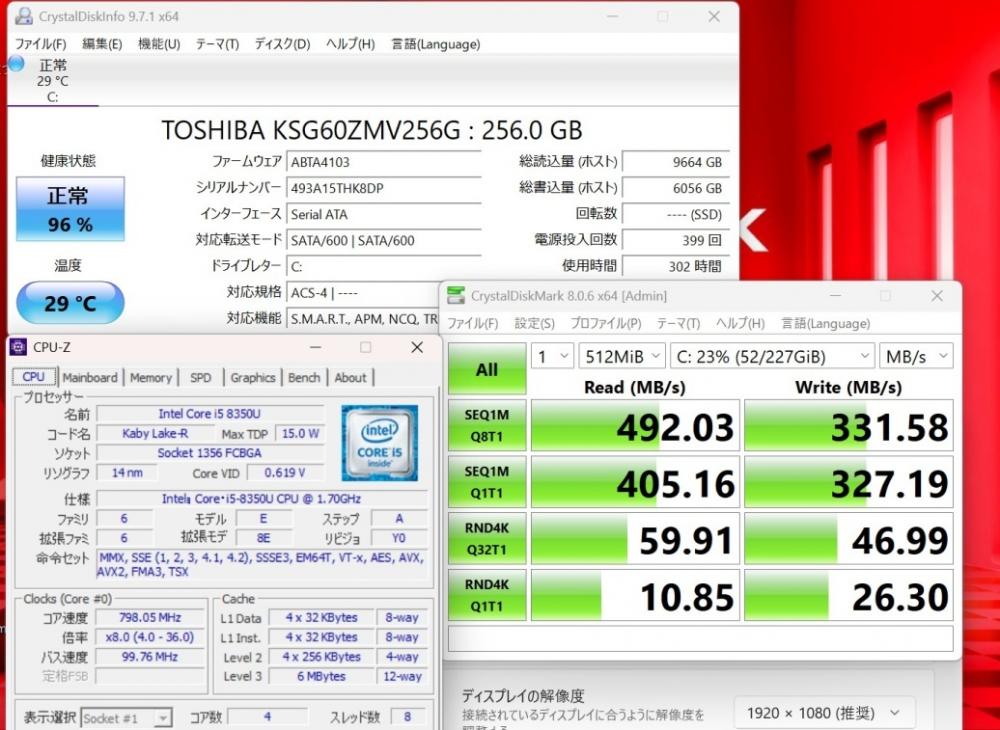This screenshot has width=1000, height=730.
Task: Click the SEQ1M Q1T1 read result 405.16
Action: [x=635, y=482]
